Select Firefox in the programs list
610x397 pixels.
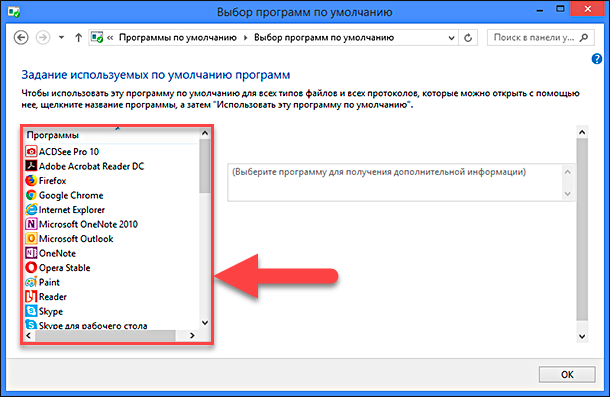pos(53,181)
